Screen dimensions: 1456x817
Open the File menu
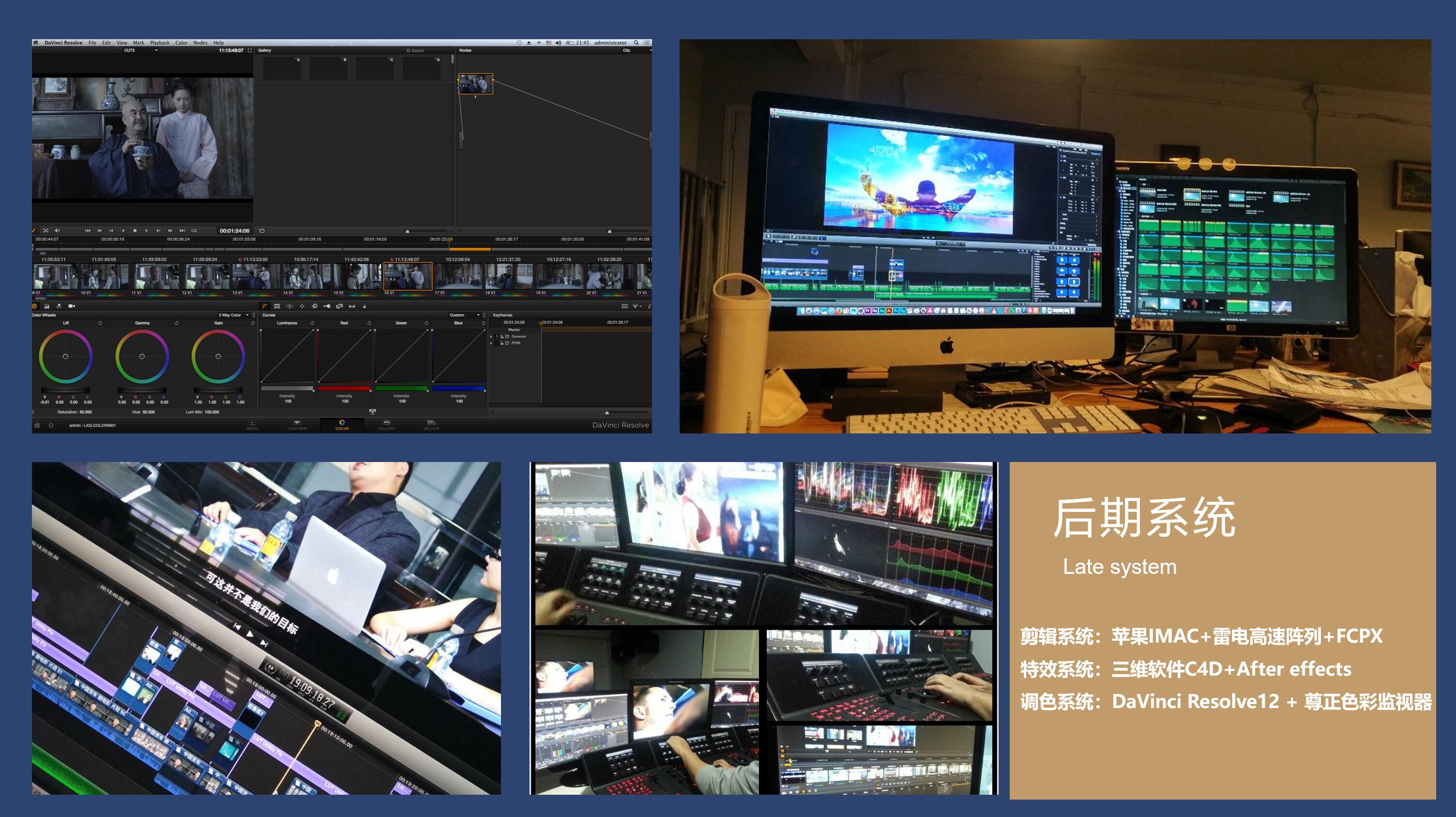tap(92, 43)
